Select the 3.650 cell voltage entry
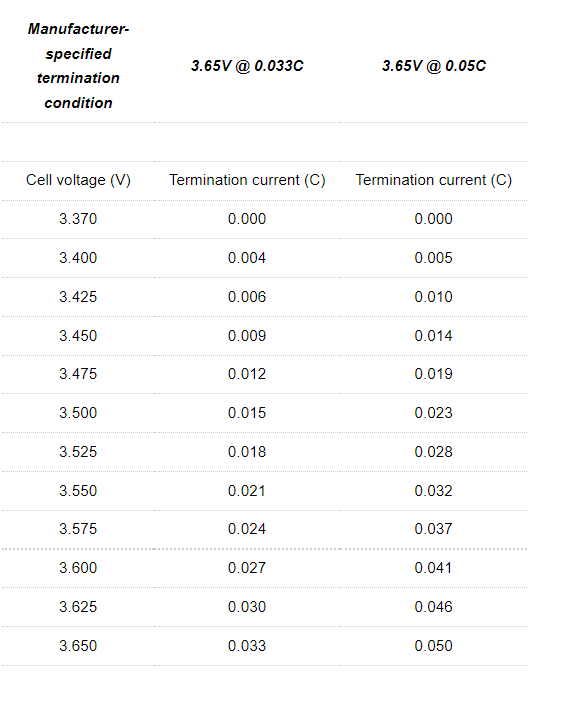 click(x=78, y=646)
